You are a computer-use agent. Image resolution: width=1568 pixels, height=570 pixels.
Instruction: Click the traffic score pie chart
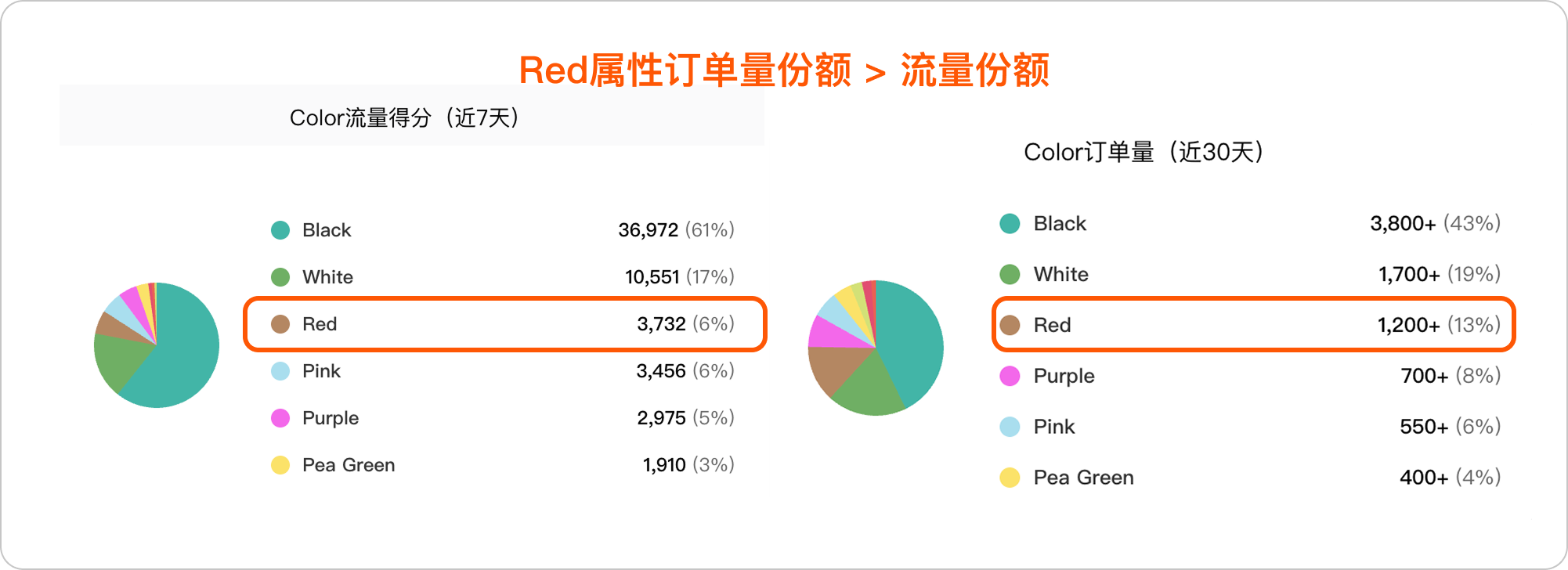pos(157,345)
